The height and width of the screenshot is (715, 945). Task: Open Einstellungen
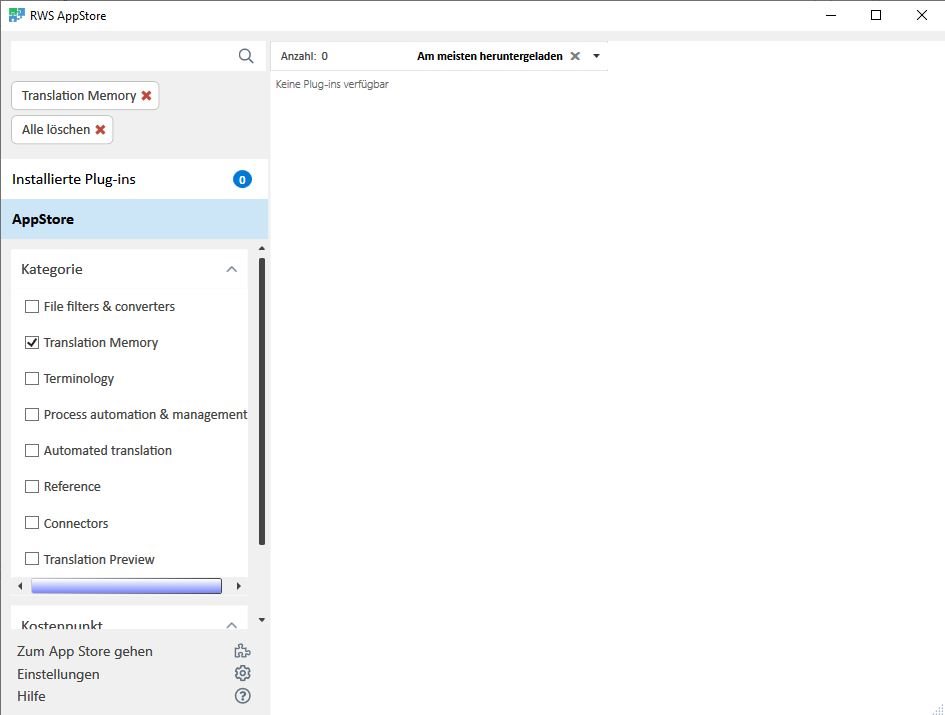pos(58,674)
